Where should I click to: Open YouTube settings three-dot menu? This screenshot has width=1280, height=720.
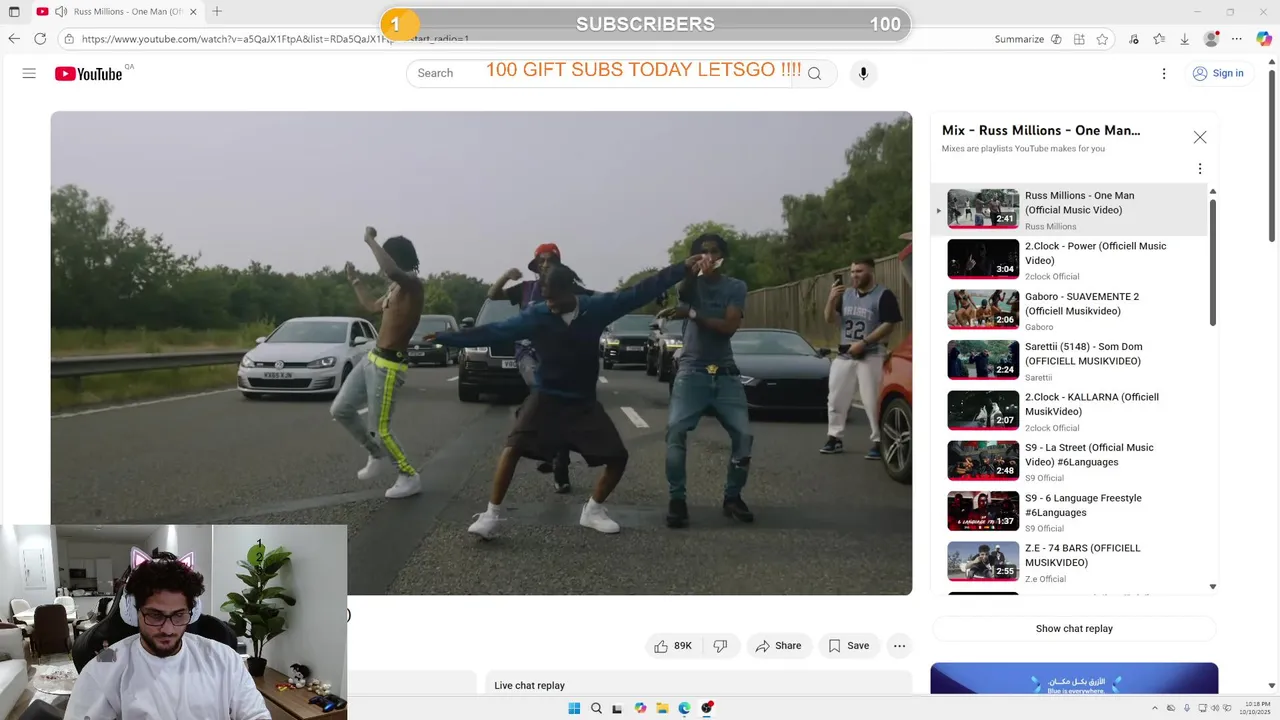tap(1164, 73)
